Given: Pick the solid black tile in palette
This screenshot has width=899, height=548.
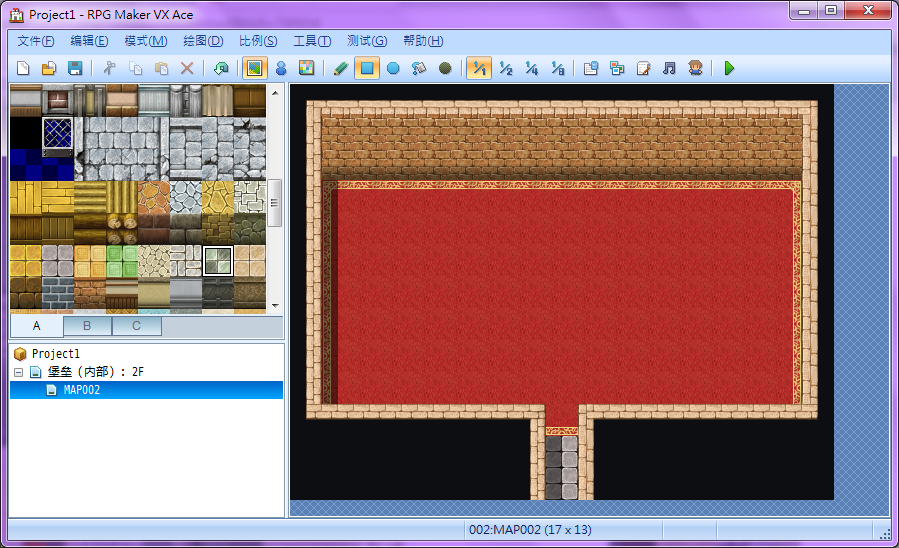Looking at the screenshot, I should (26, 133).
